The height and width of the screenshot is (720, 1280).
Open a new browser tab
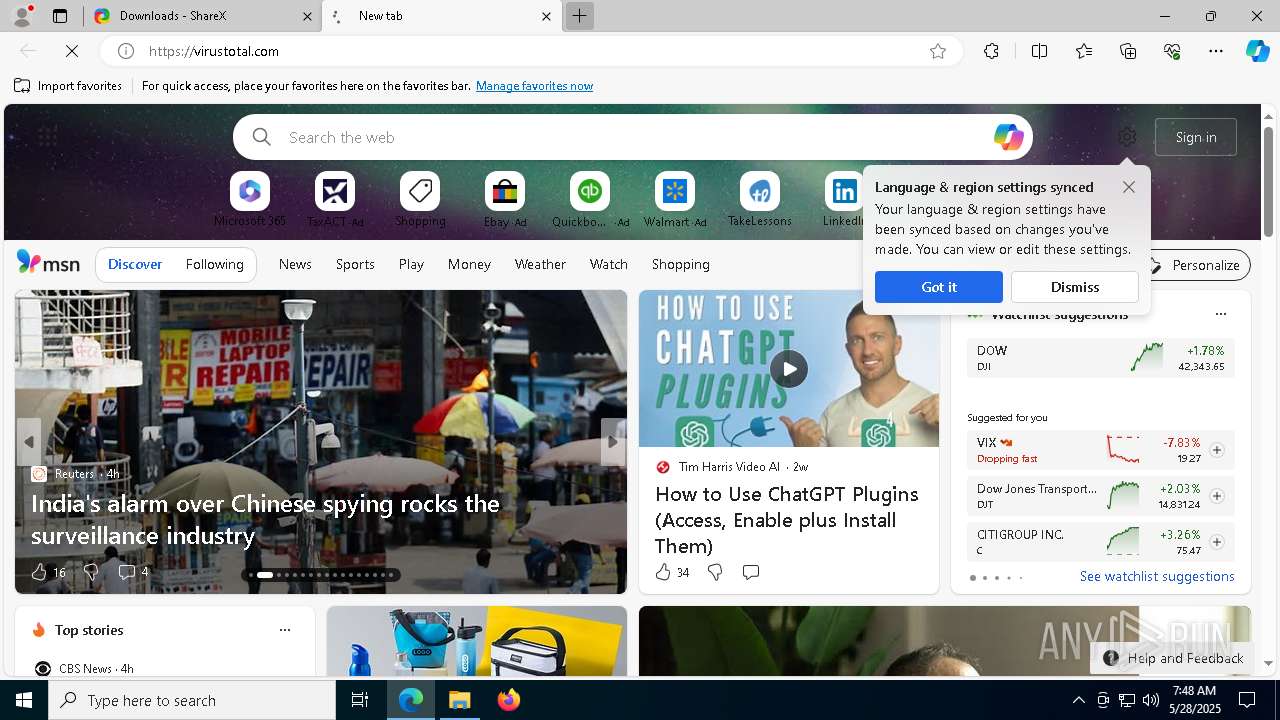click(579, 16)
